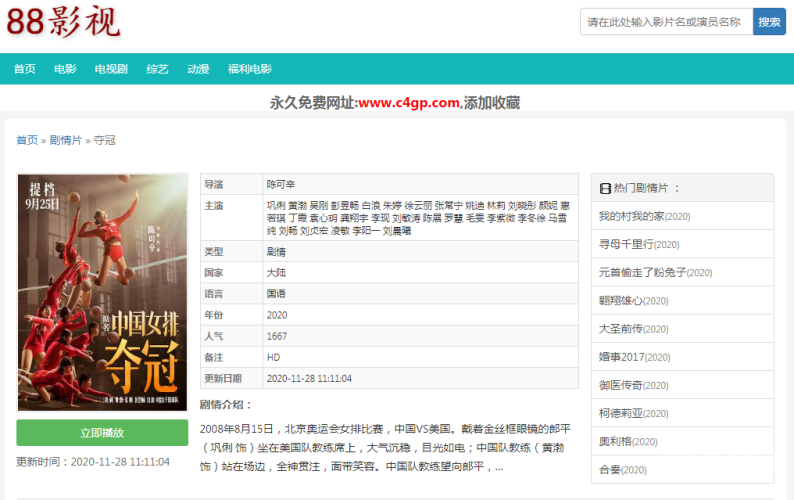Image resolution: width=794 pixels, height=500 pixels.
Task: Open the 福利电影 navigation item
Action: tap(250, 69)
